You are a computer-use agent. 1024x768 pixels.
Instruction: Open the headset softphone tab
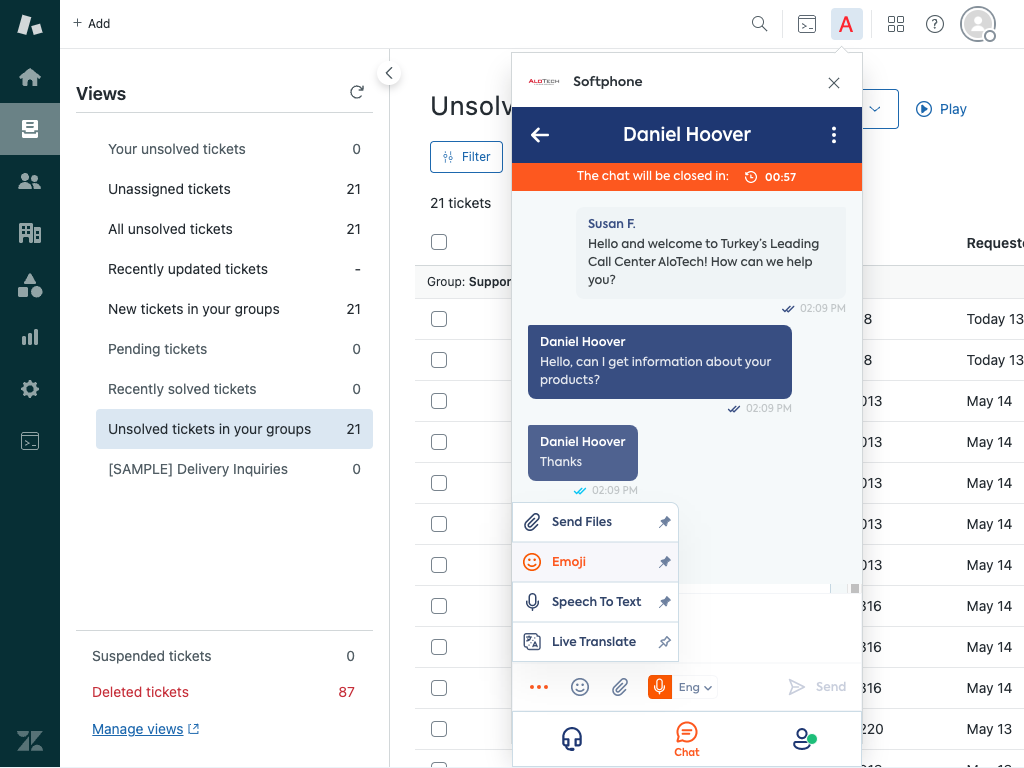pos(572,739)
